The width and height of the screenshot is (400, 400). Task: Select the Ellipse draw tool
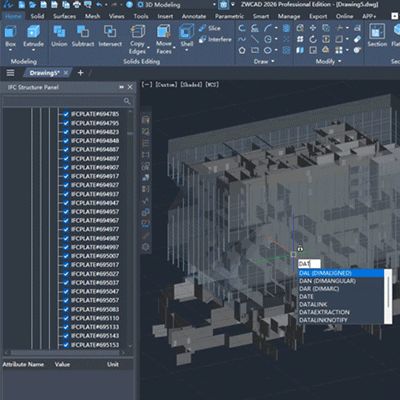click(x=268, y=50)
